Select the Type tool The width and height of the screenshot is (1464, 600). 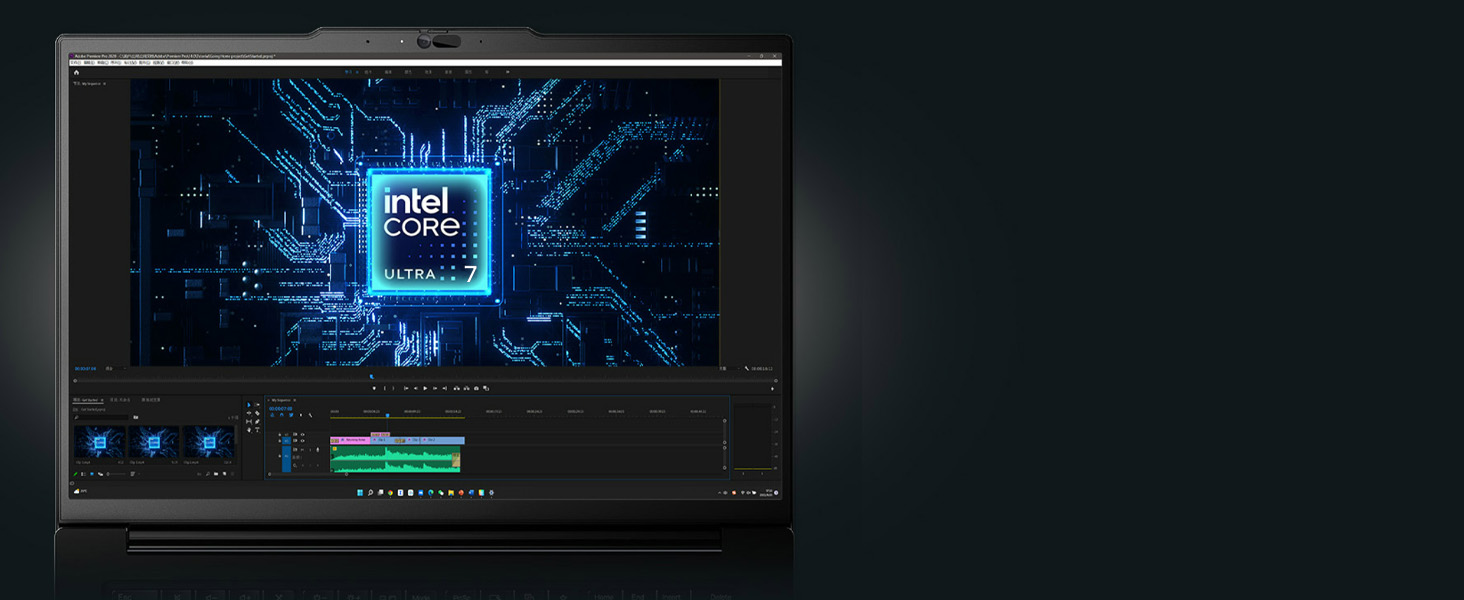tap(257, 430)
